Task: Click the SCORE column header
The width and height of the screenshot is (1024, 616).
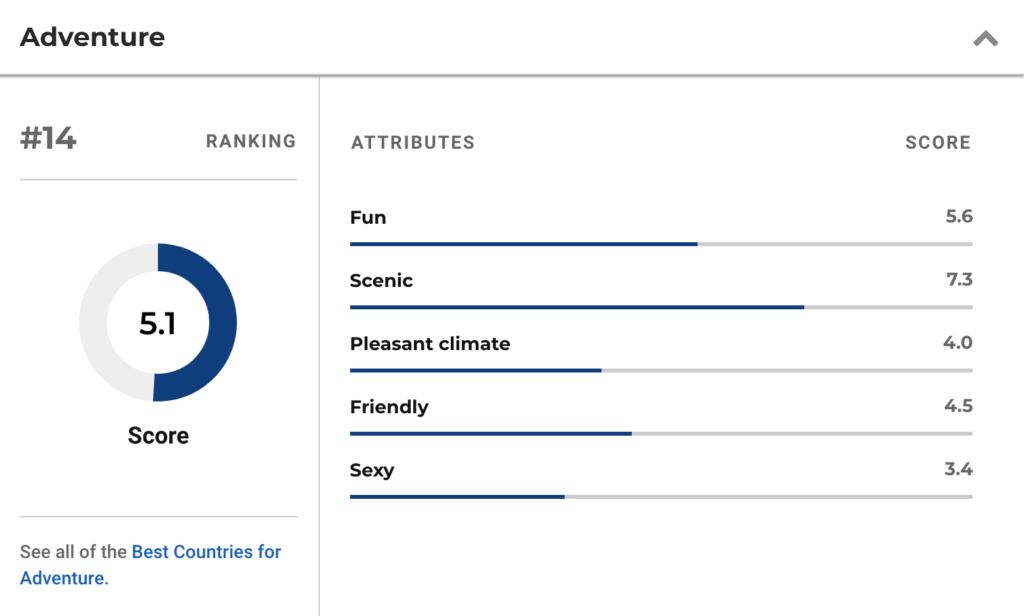Action: pos(938,142)
